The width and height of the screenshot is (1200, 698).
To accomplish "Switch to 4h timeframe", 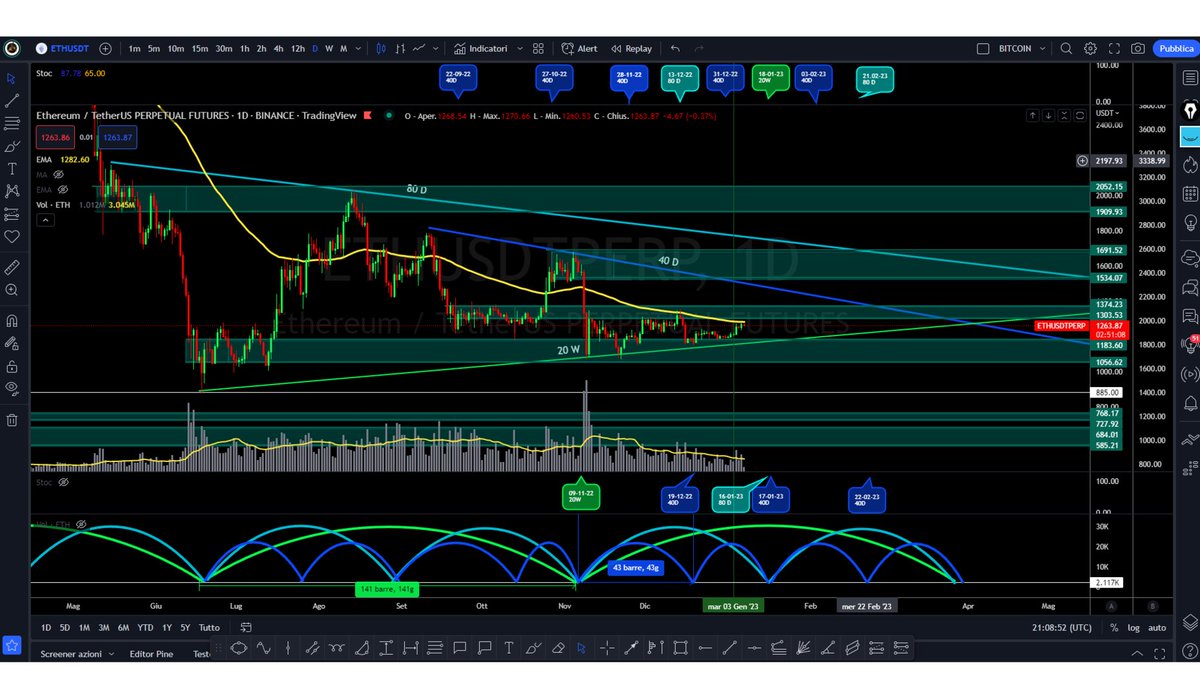I will [x=279, y=48].
